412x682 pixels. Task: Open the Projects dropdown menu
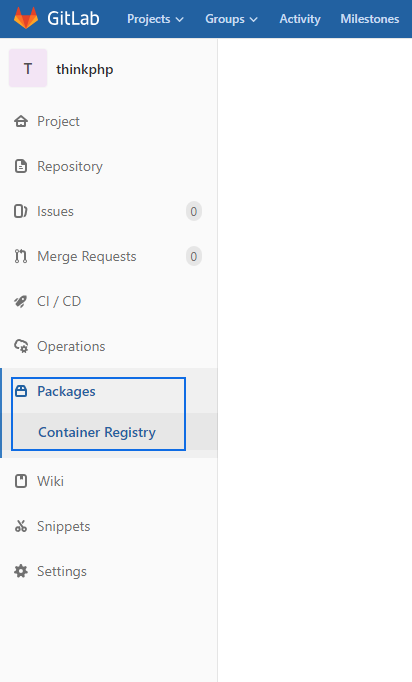[x=155, y=19]
